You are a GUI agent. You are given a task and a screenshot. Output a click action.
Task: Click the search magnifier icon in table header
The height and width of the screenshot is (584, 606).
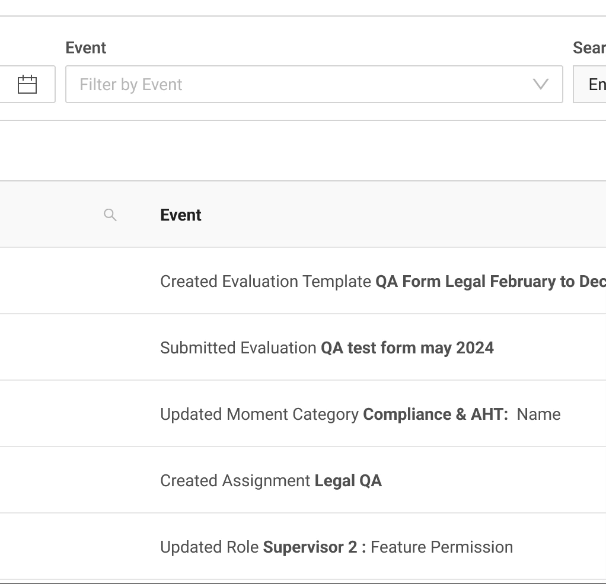(110, 215)
